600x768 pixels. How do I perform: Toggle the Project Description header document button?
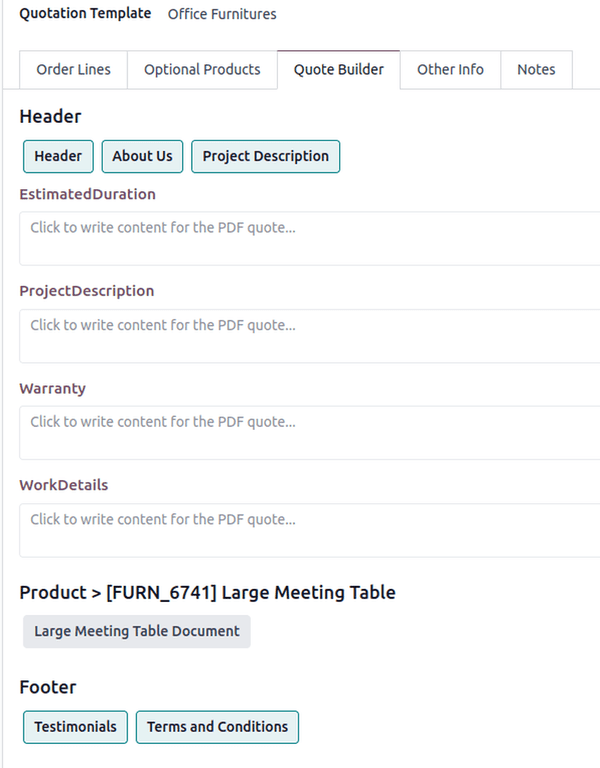point(265,156)
